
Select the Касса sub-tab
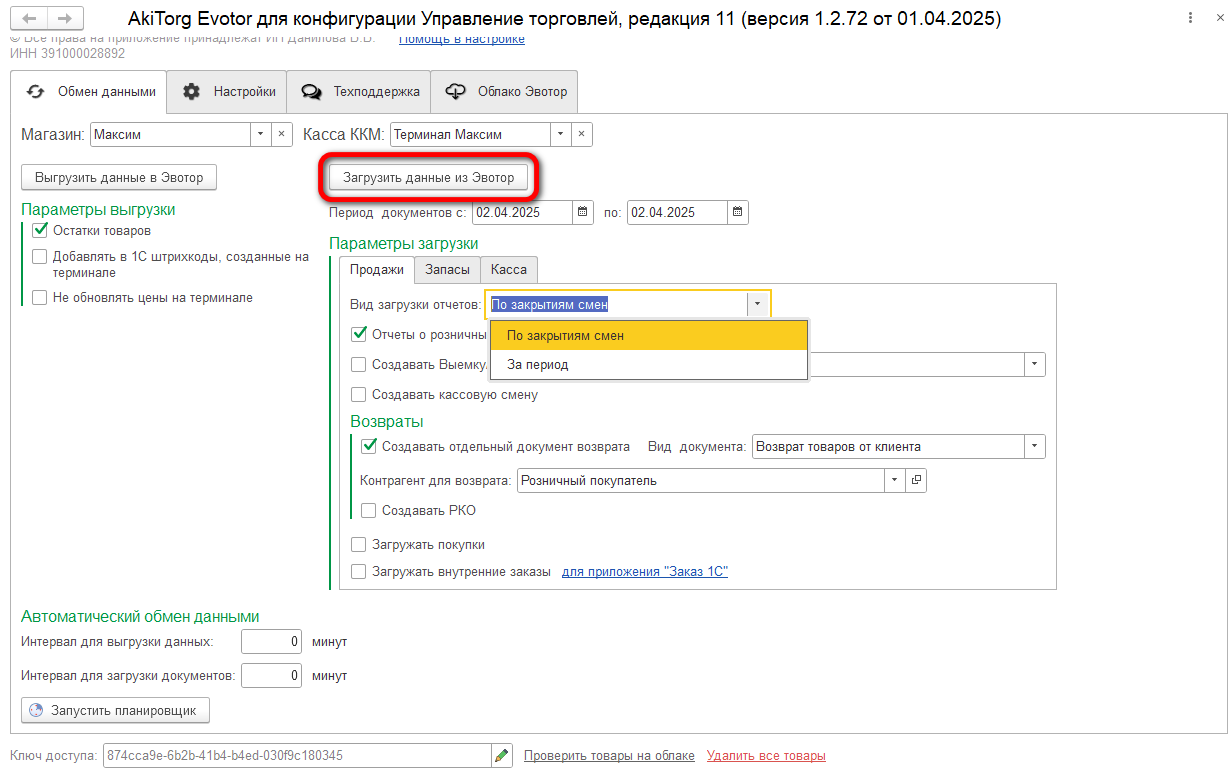click(509, 270)
